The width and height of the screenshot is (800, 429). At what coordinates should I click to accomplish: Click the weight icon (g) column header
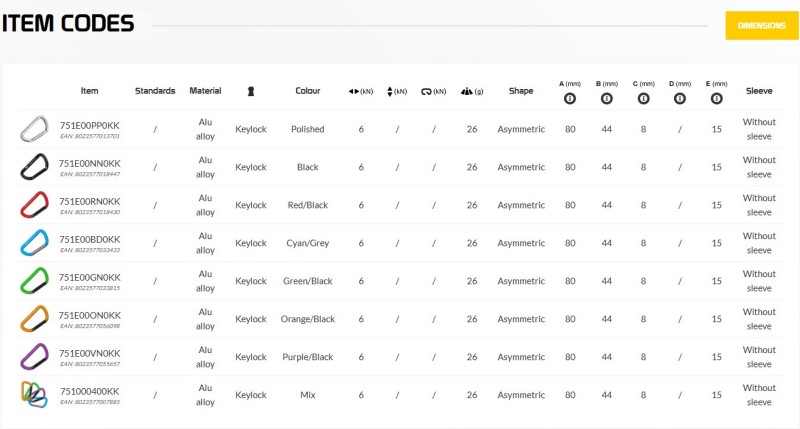[x=472, y=91]
